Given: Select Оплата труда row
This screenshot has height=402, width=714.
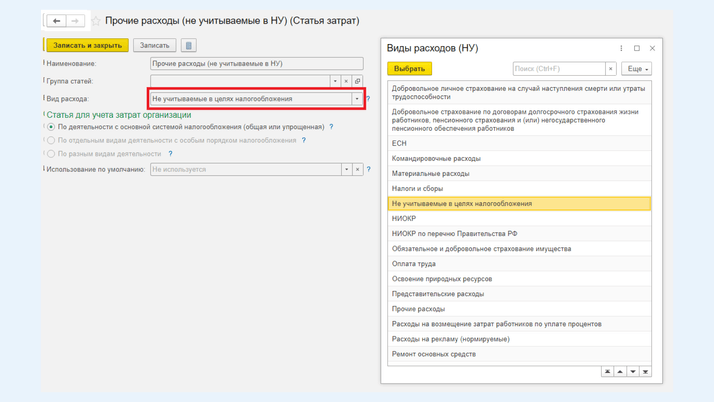Looking at the screenshot, I should [519, 264].
